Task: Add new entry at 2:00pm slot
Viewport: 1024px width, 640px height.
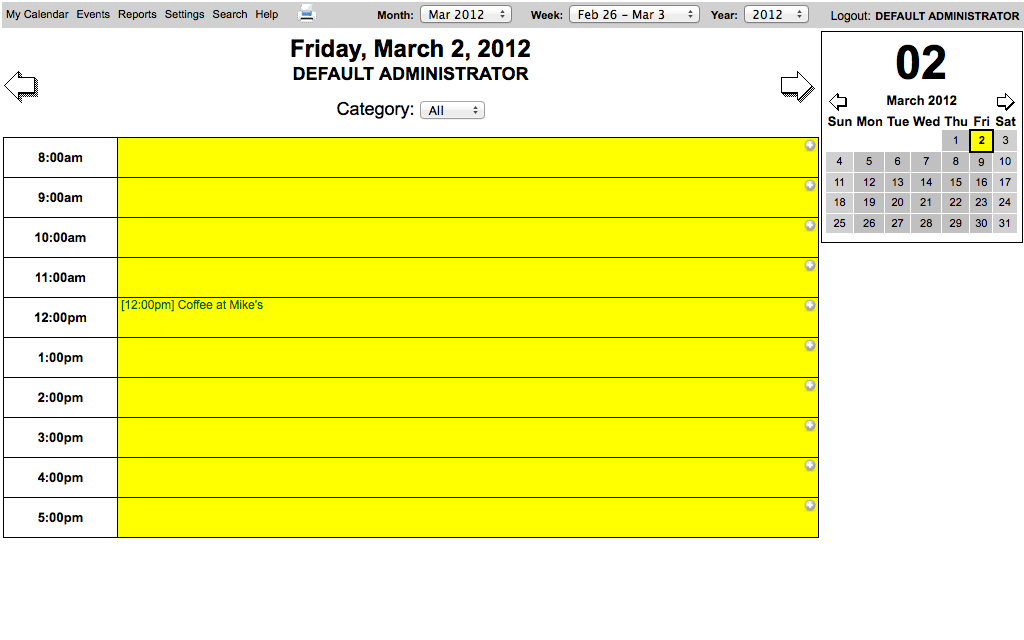Action: coord(810,386)
